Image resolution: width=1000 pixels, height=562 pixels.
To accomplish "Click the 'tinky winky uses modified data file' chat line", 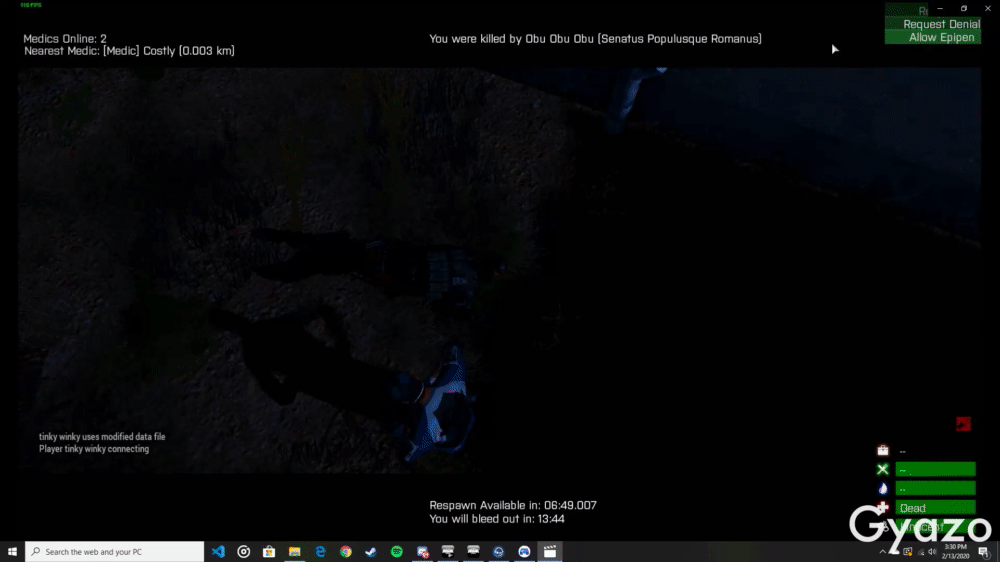I will [x=102, y=437].
